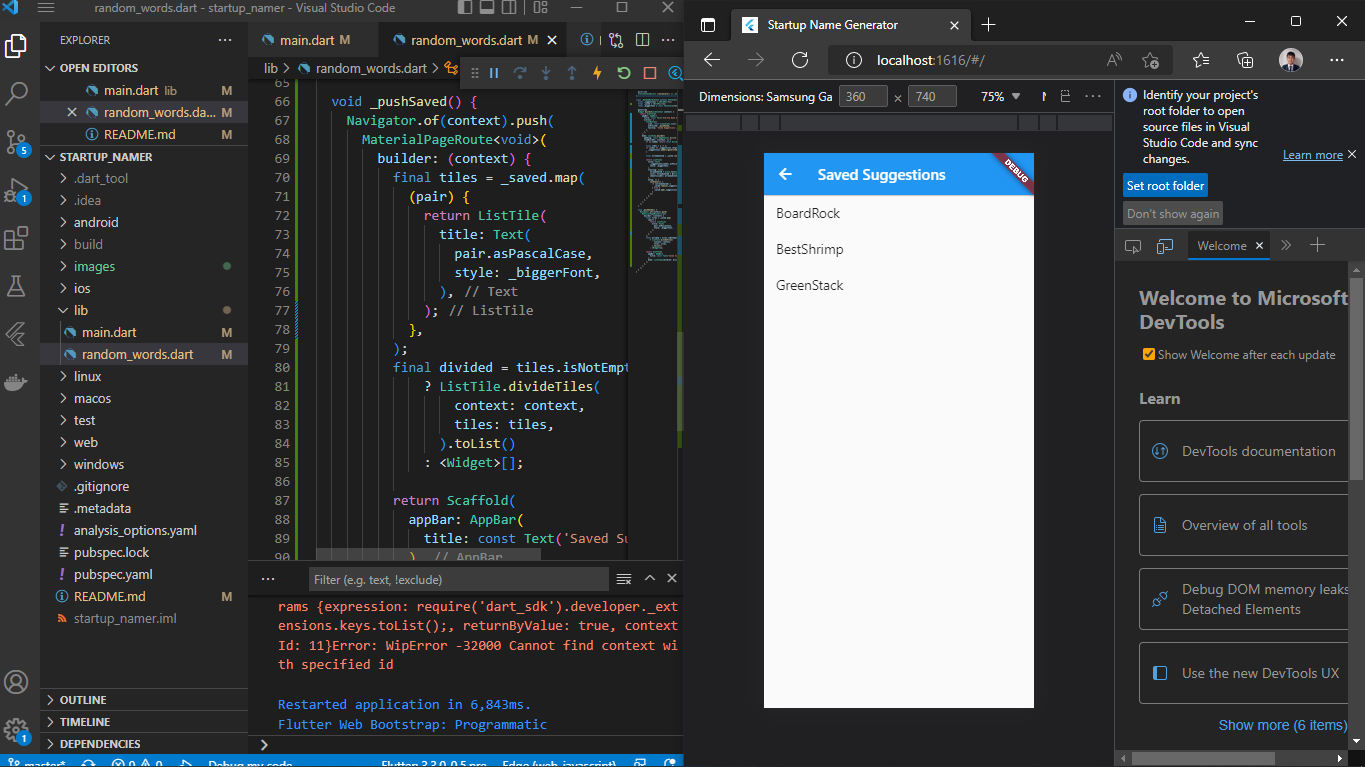Viewport: 1365px width, 767px height.
Task: Trigger Flutter Hot Reload lightning icon
Action: pyautogui.click(x=598, y=73)
